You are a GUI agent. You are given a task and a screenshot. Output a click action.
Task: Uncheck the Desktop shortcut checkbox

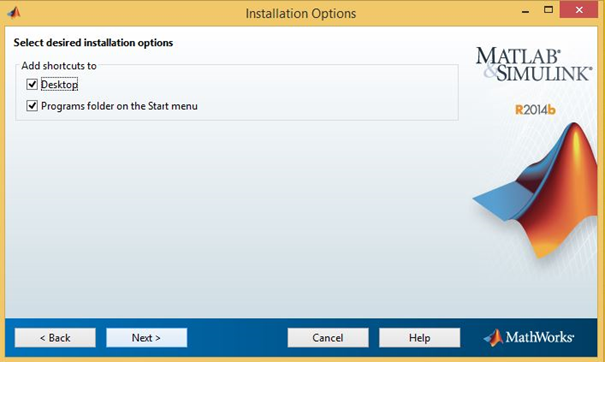click(x=32, y=84)
